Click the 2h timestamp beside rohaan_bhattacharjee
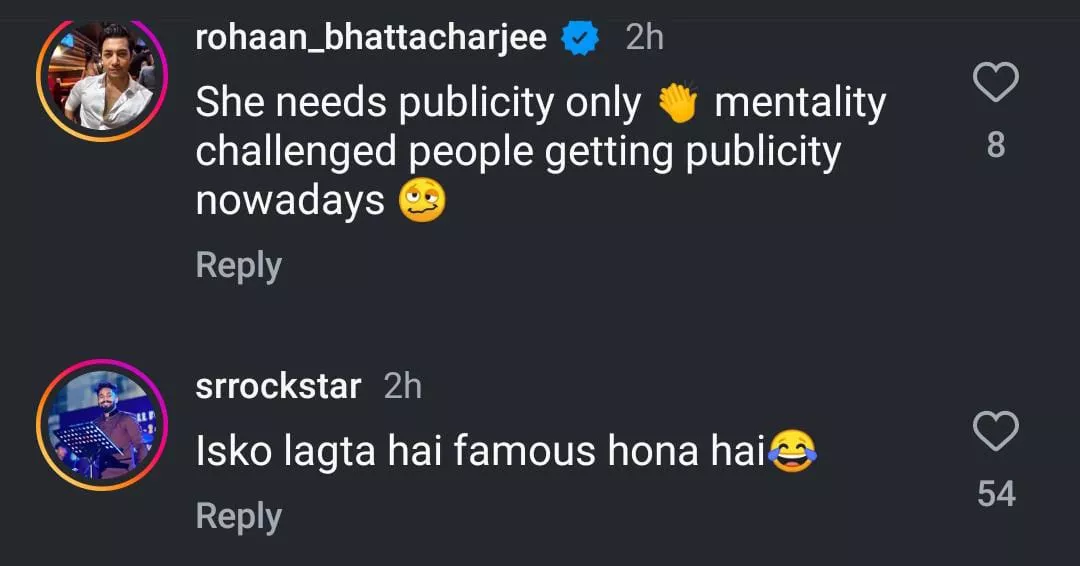Viewport: 1080px width, 566px height. tap(644, 38)
